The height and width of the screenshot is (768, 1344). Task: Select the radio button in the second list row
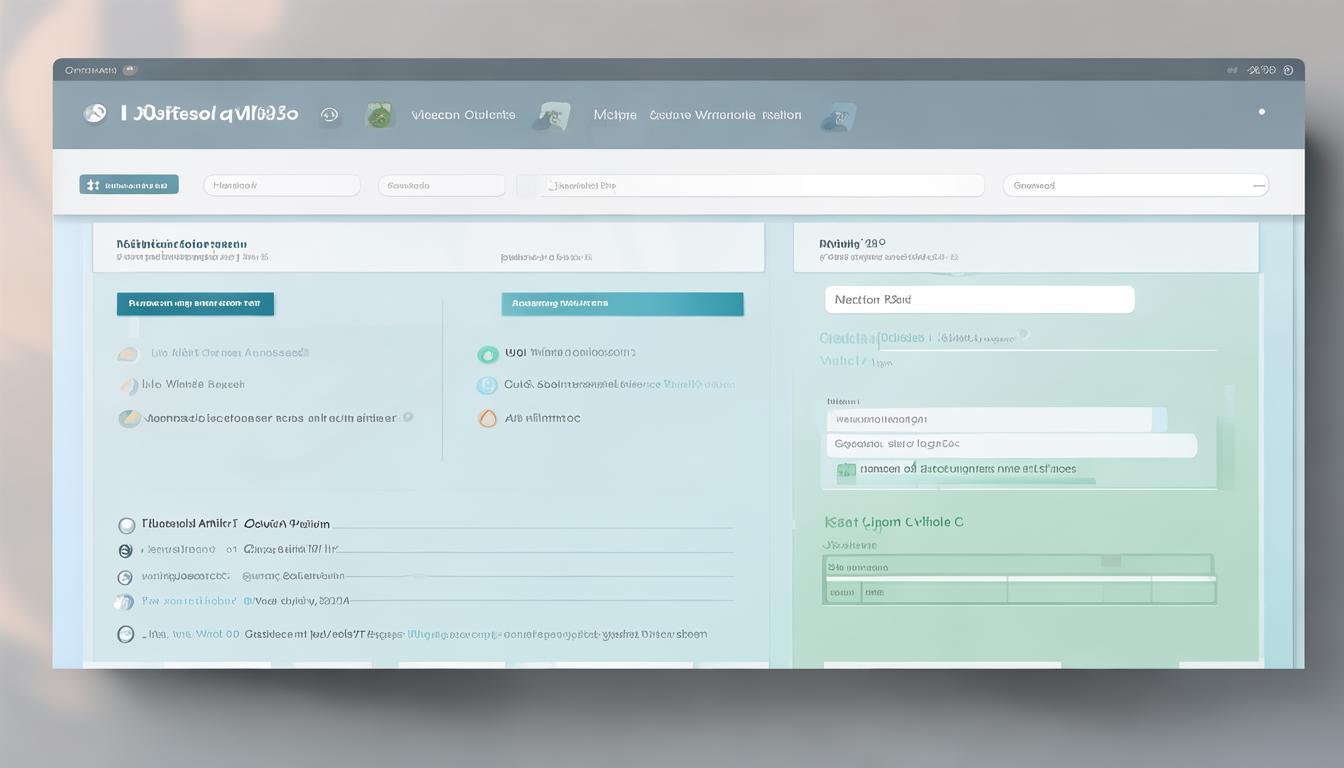[125, 550]
